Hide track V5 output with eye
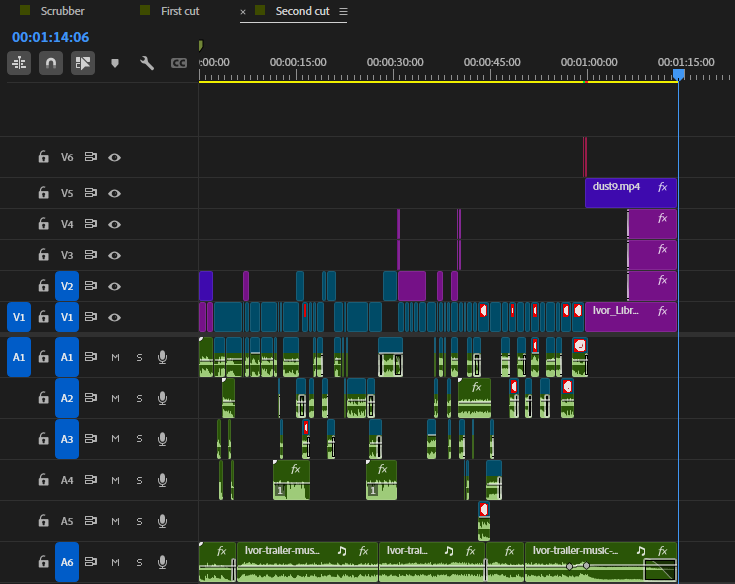Screen dimensions: 735x584 114,193
